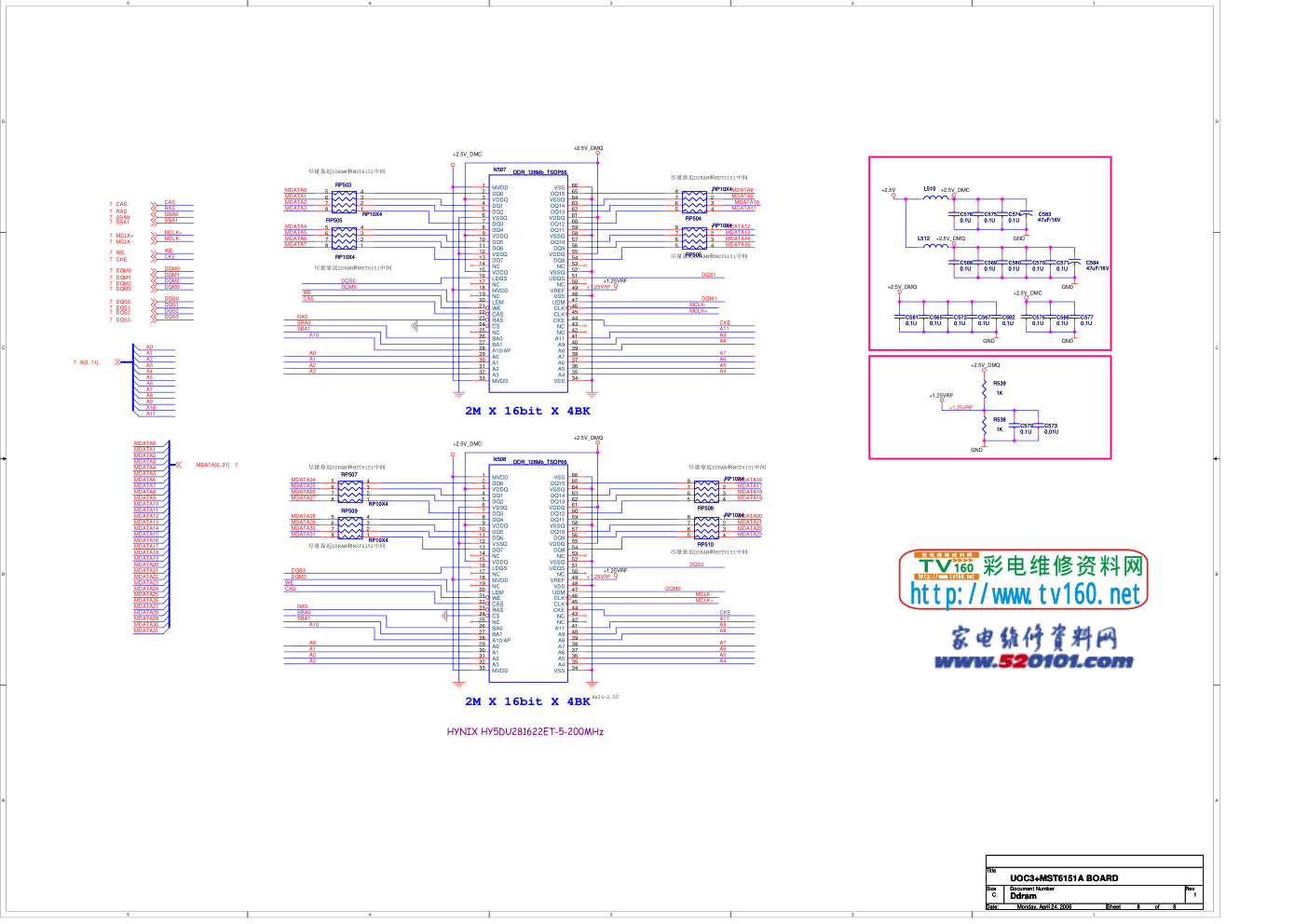Select the Ddram document number

tap(1023, 896)
